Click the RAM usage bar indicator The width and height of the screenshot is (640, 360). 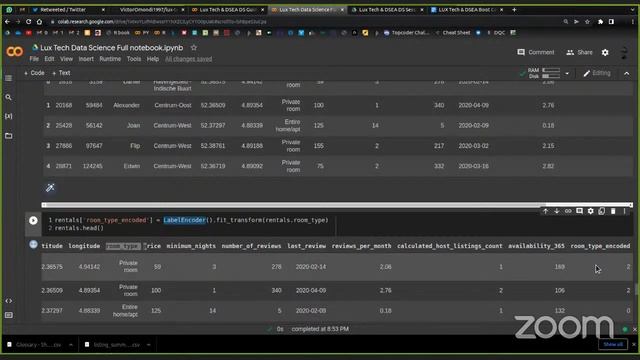(551, 70)
